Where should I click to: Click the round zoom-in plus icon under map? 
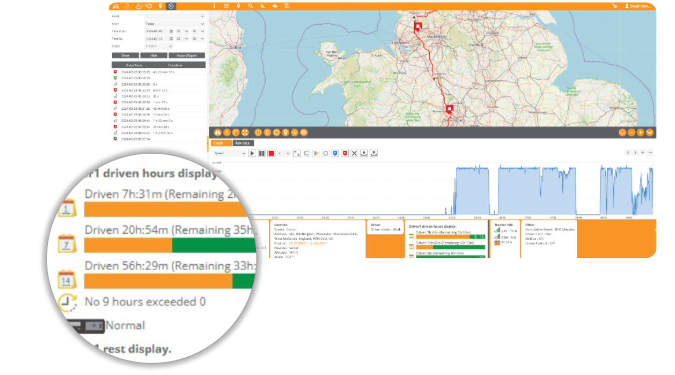[x=641, y=133]
